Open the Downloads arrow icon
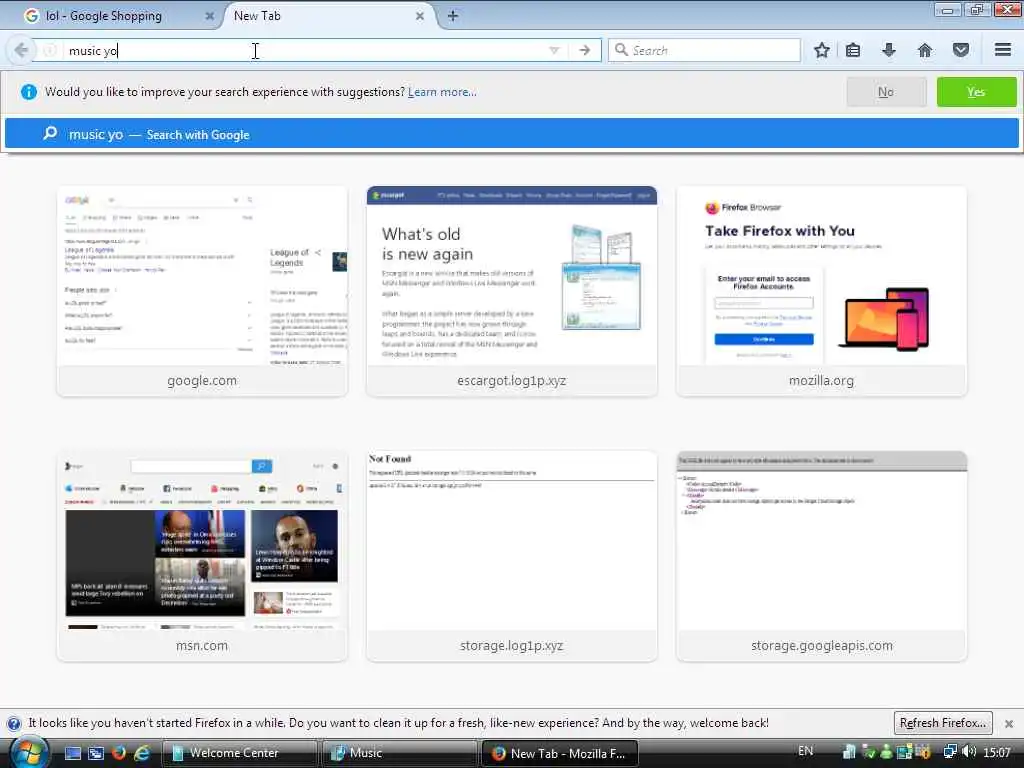 click(x=888, y=50)
